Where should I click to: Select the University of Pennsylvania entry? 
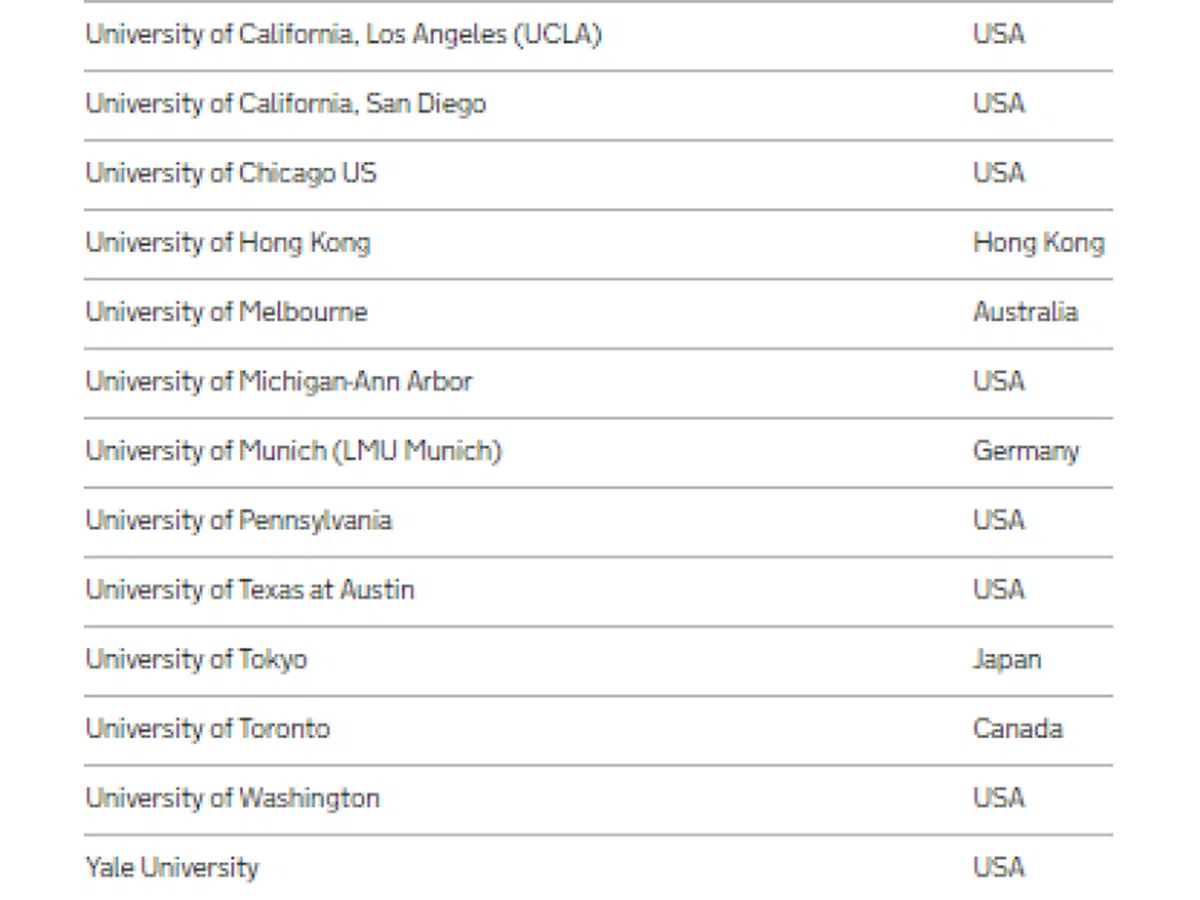238,520
